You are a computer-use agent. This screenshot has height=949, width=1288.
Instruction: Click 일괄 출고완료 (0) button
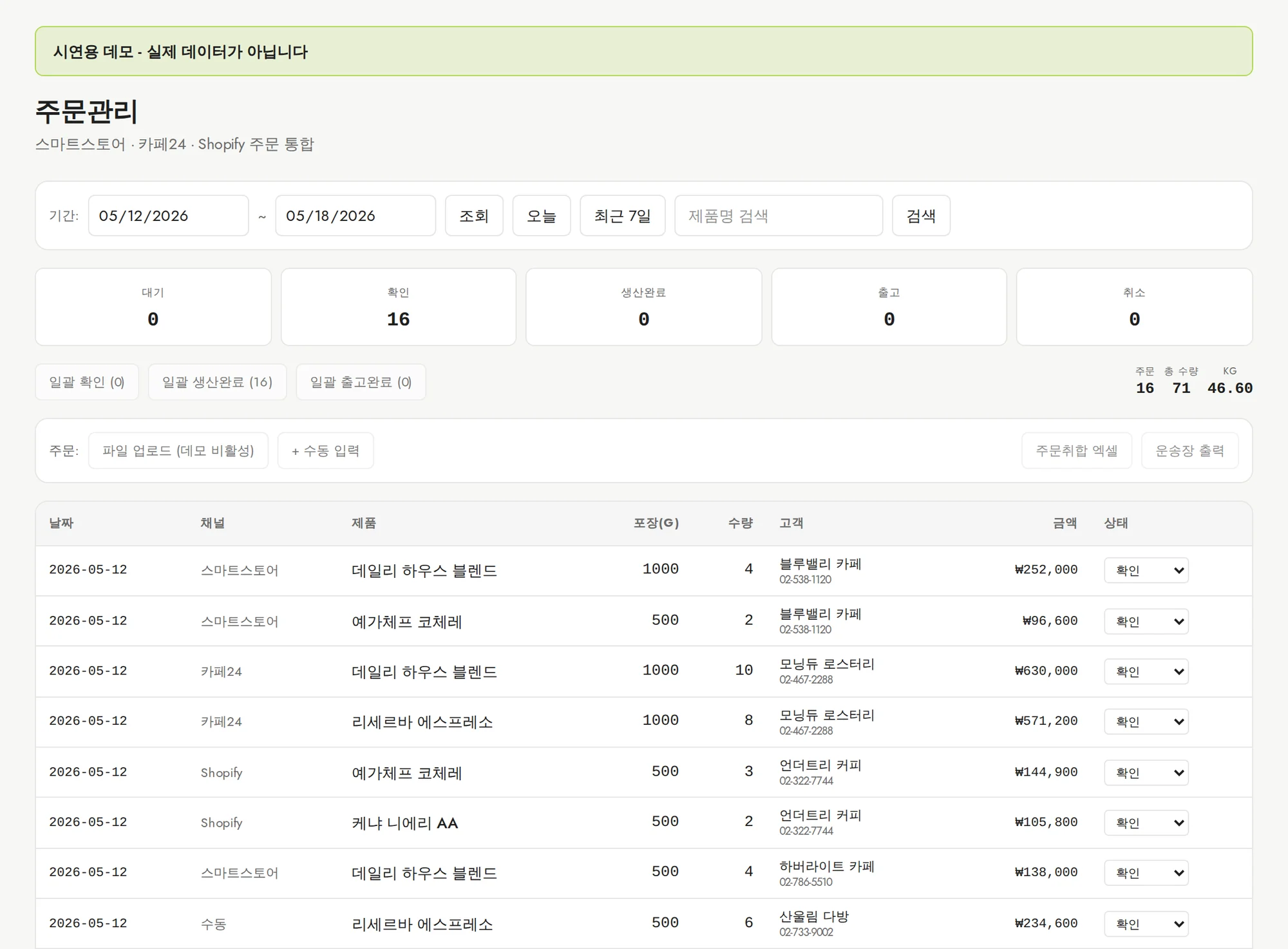pyautogui.click(x=361, y=382)
